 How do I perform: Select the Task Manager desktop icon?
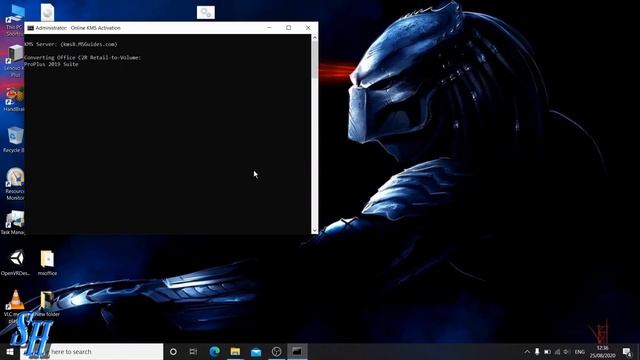pos(13,222)
